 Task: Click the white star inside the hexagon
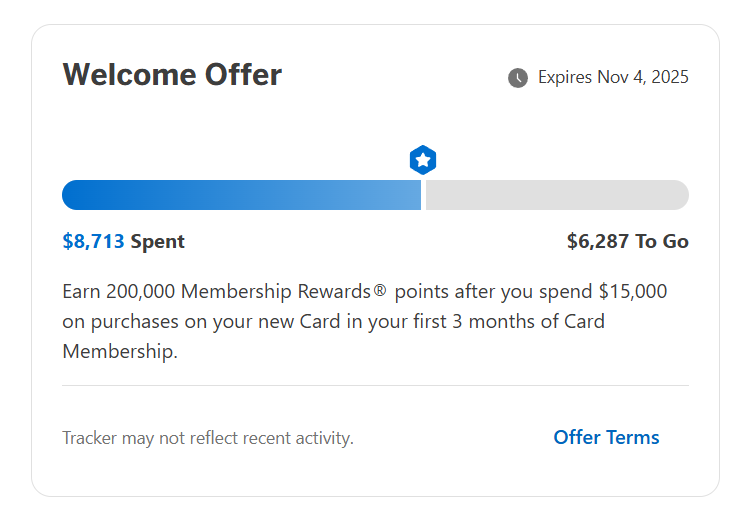423,160
